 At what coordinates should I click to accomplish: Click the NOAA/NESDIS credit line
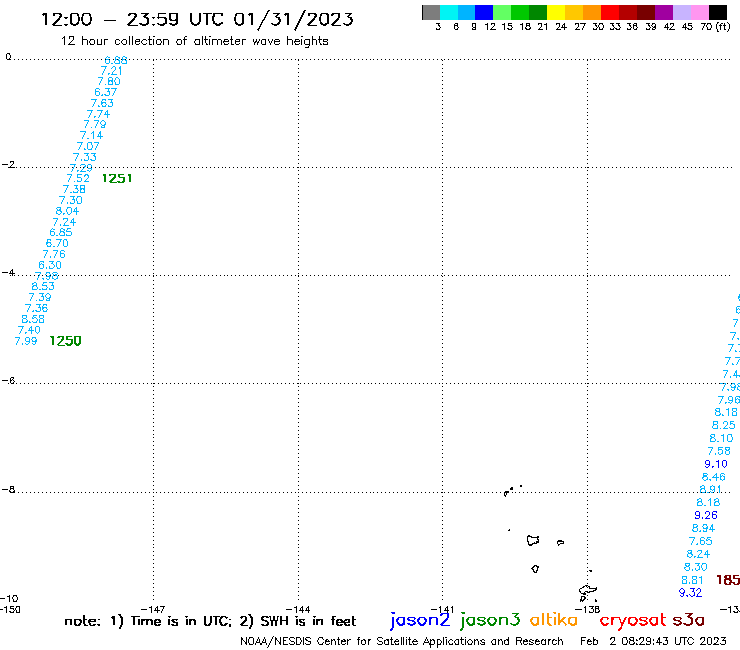(x=402, y=641)
